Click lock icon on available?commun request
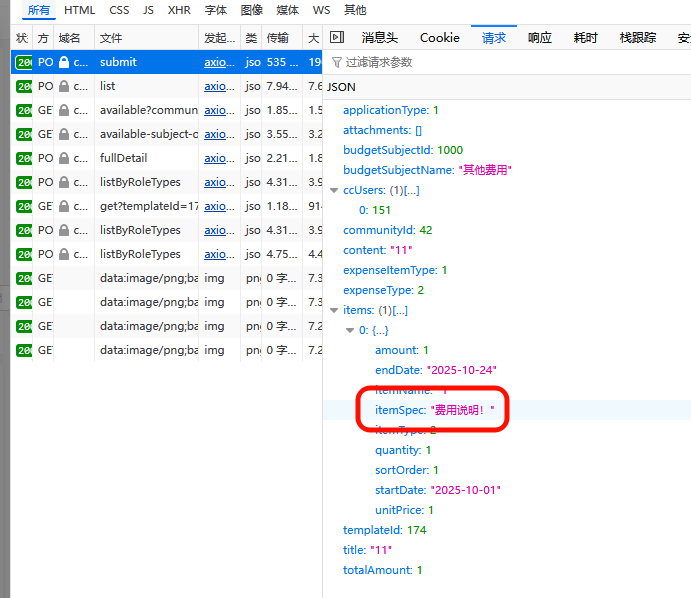691x598 pixels. coord(65,110)
